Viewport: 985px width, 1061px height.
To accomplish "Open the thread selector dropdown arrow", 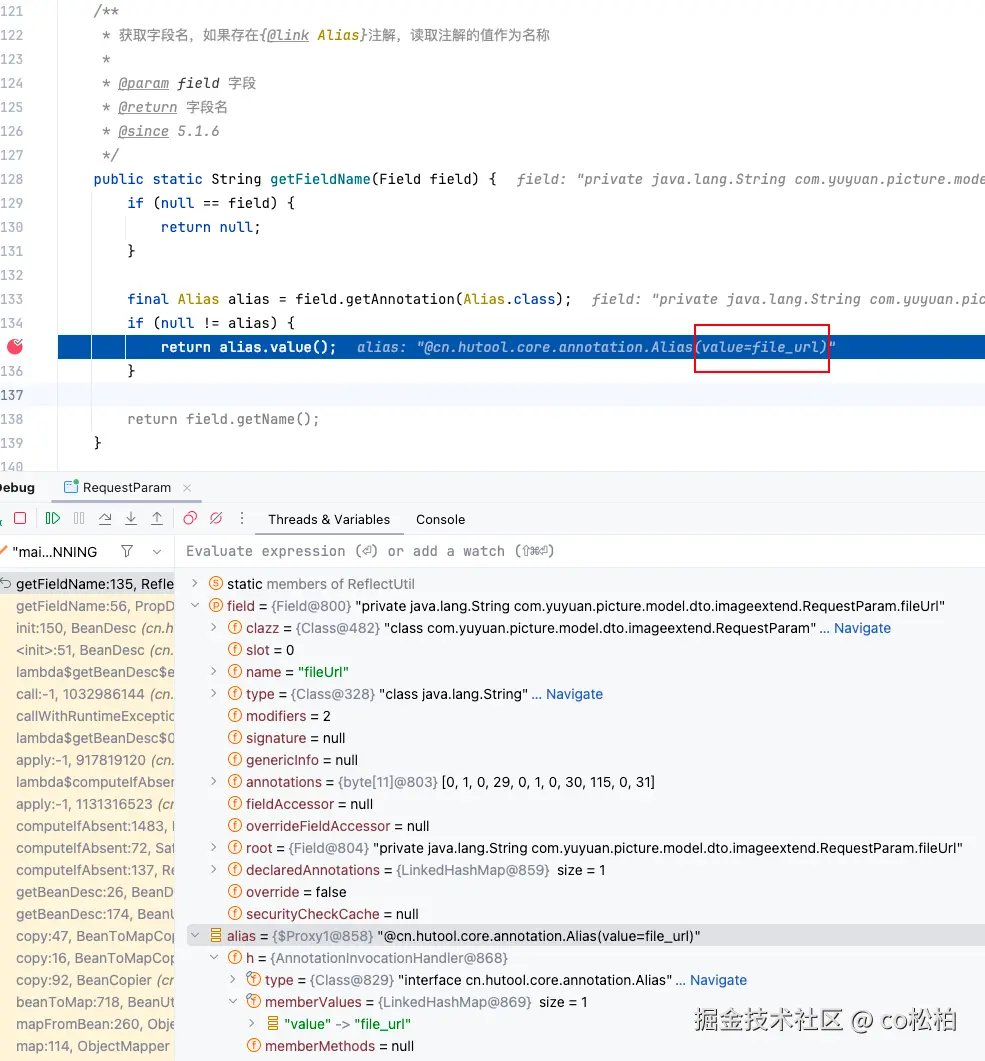I will pyautogui.click(x=157, y=551).
